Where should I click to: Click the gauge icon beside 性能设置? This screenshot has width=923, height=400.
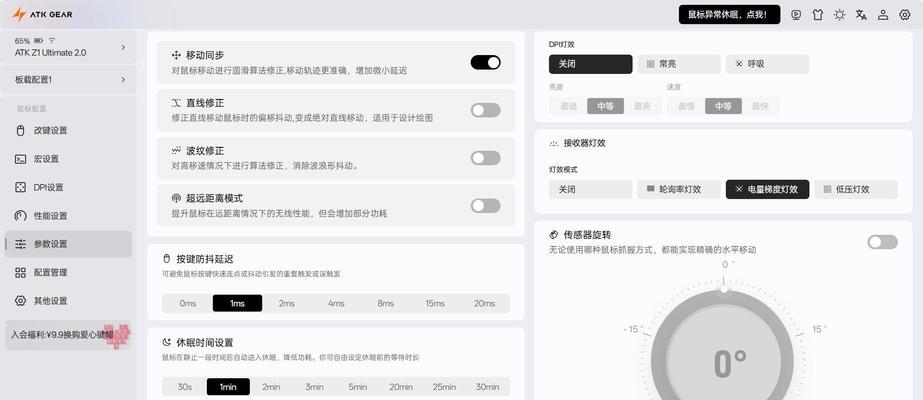(x=21, y=216)
